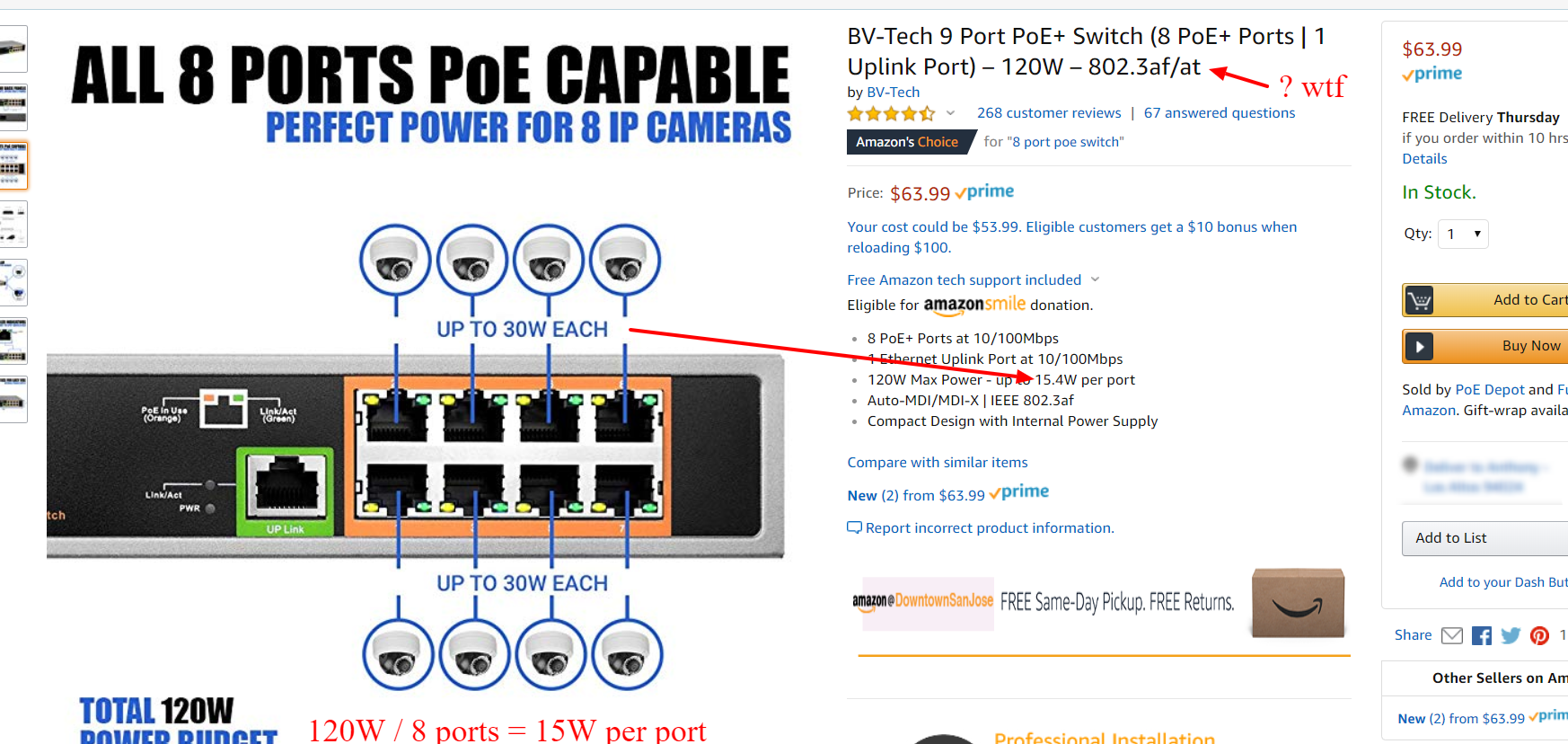The width and height of the screenshot is (1568, 744).
Task: Click Add to your Dash Button link
Action: pyautogui.click(x=1503, y=582)
